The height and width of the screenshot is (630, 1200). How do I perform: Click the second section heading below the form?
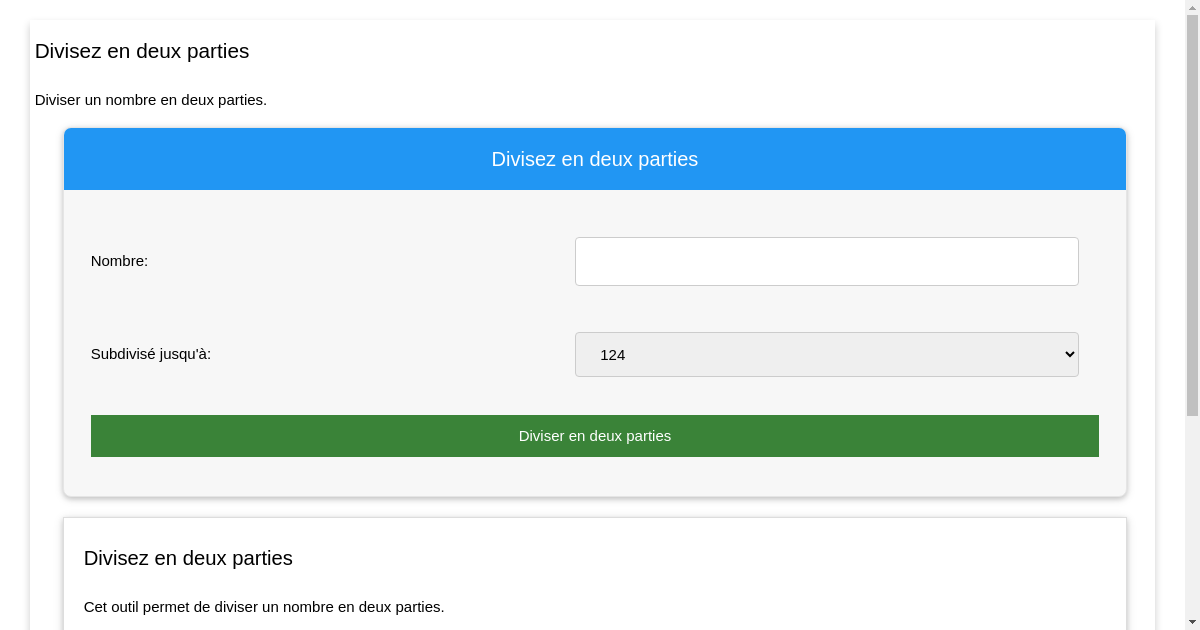(188, 558)
